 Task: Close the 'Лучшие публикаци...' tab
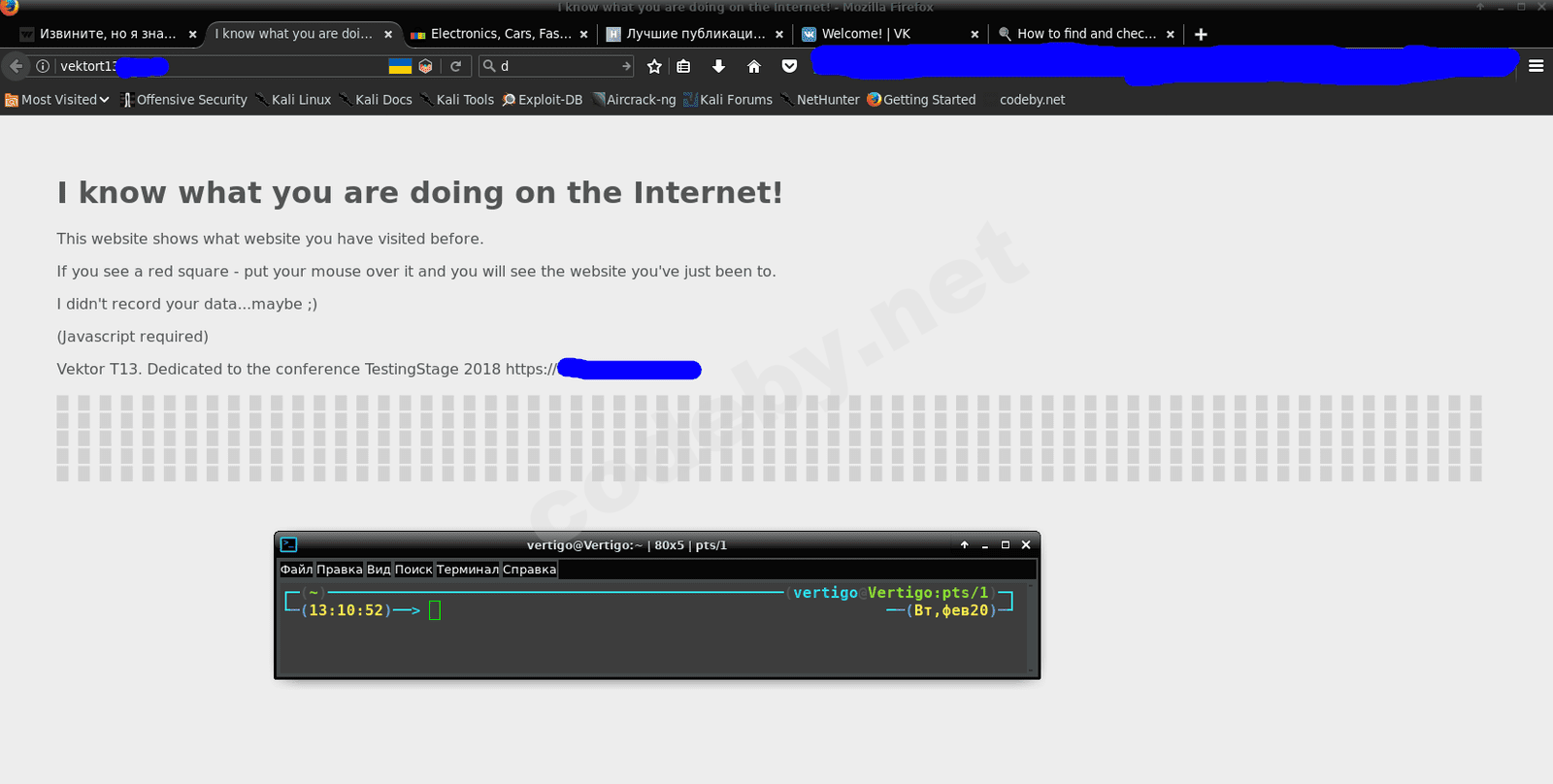click(779, 34)
